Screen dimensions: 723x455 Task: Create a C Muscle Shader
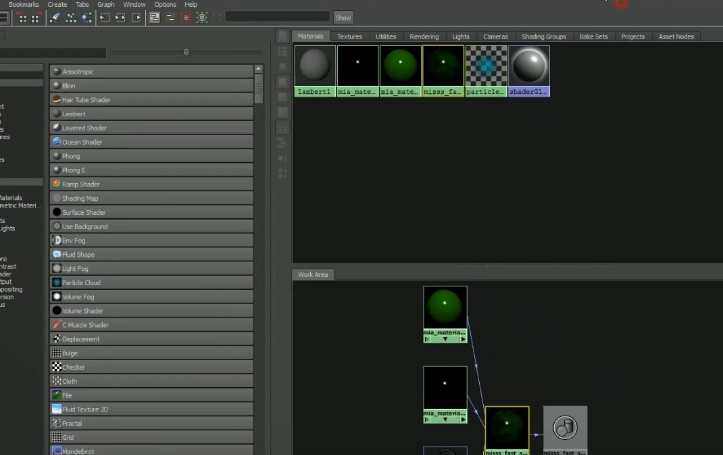152,325
